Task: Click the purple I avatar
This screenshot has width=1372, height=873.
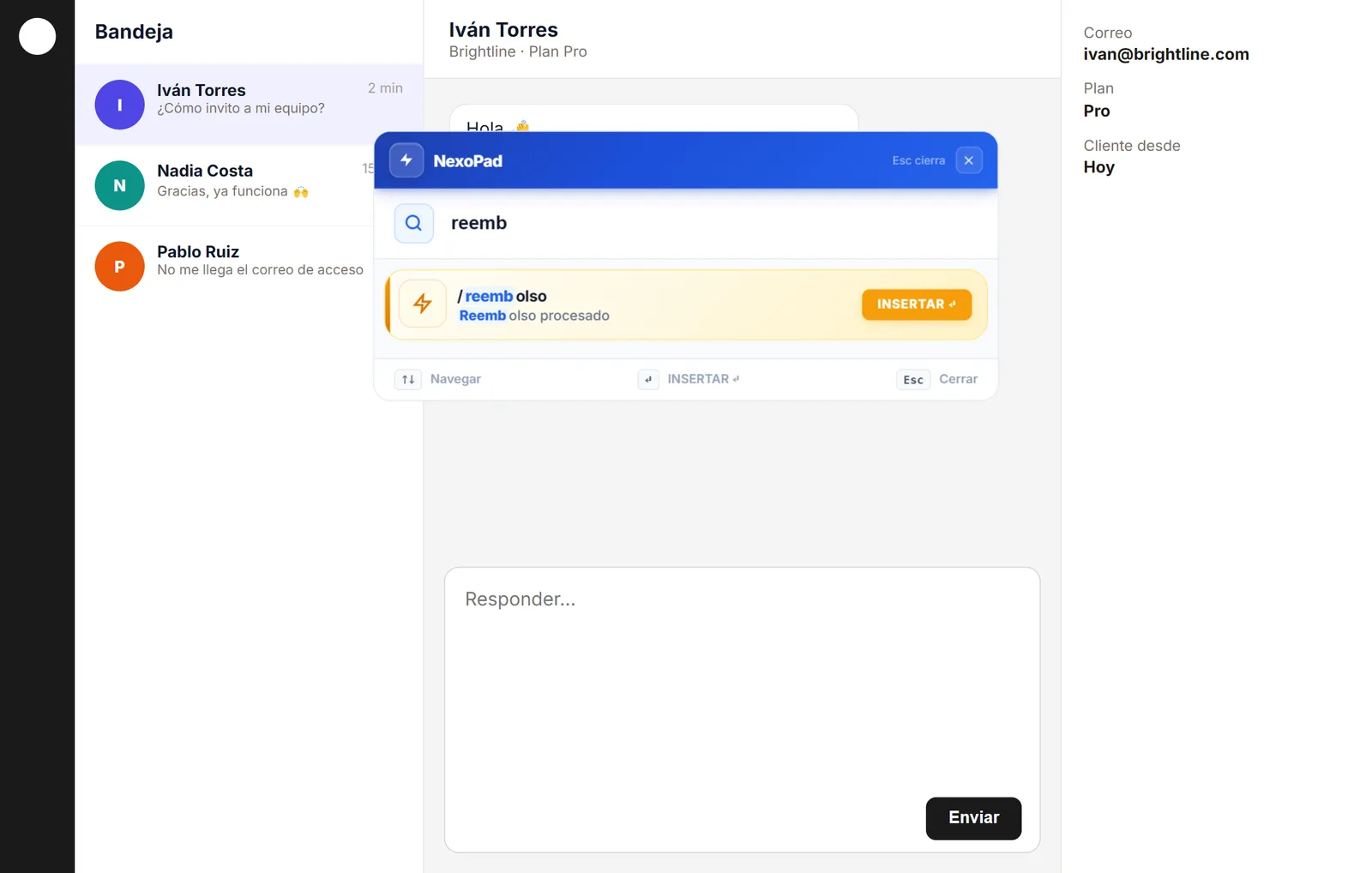Action: click(x=119, y=105)
